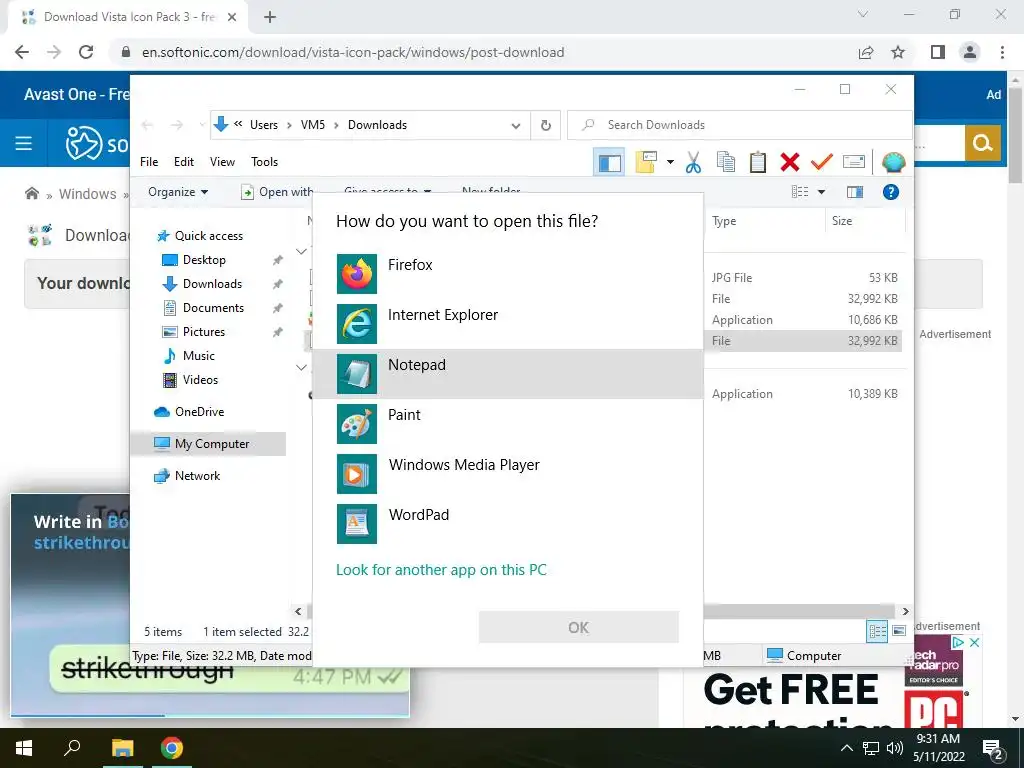This screenshot has height=768, width=1024.
Task: Toggle the navigation pane toolbar icon
Action: (609, 162)
